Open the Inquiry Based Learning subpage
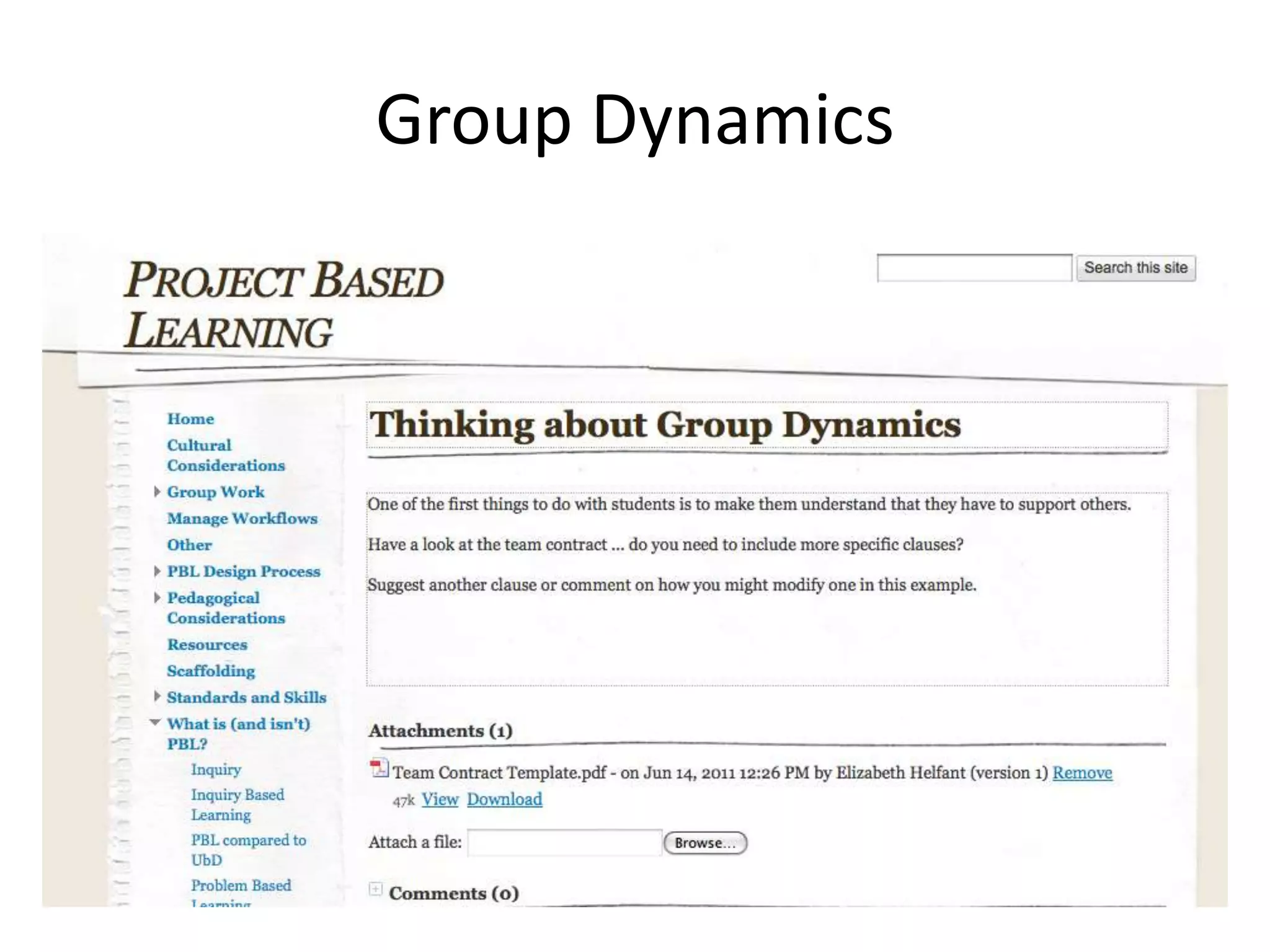 [238, 804]
